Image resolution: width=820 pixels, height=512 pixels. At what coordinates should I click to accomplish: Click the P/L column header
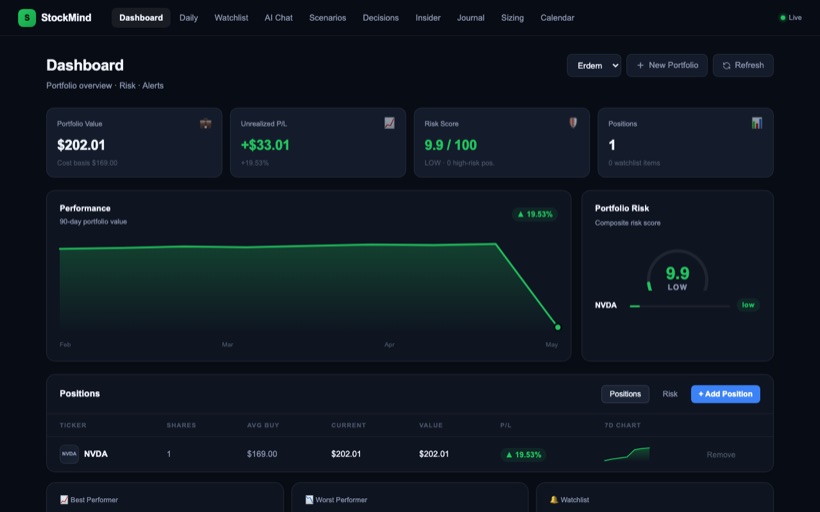(x=506, y=425)
